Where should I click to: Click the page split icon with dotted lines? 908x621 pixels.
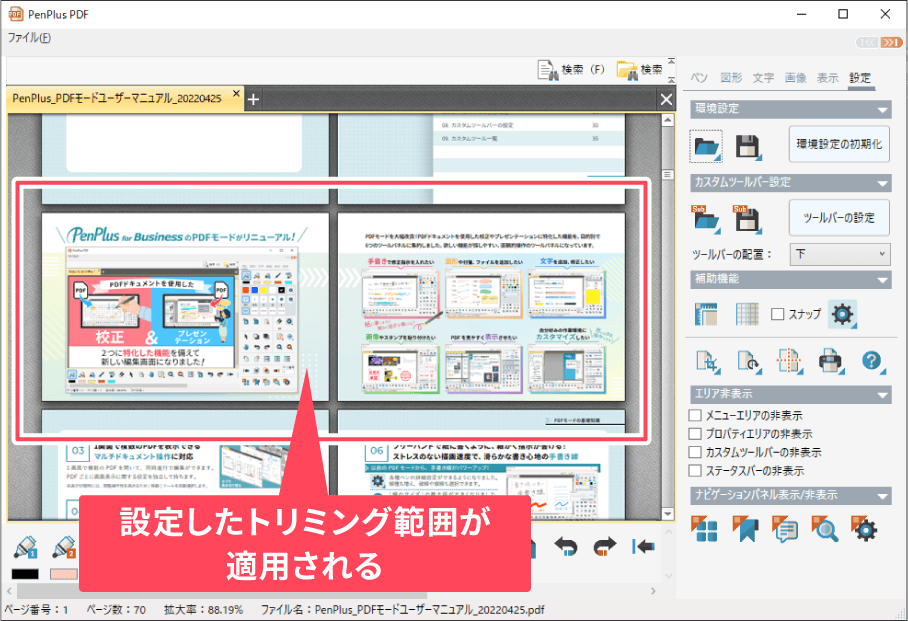[x=789, y=361]
